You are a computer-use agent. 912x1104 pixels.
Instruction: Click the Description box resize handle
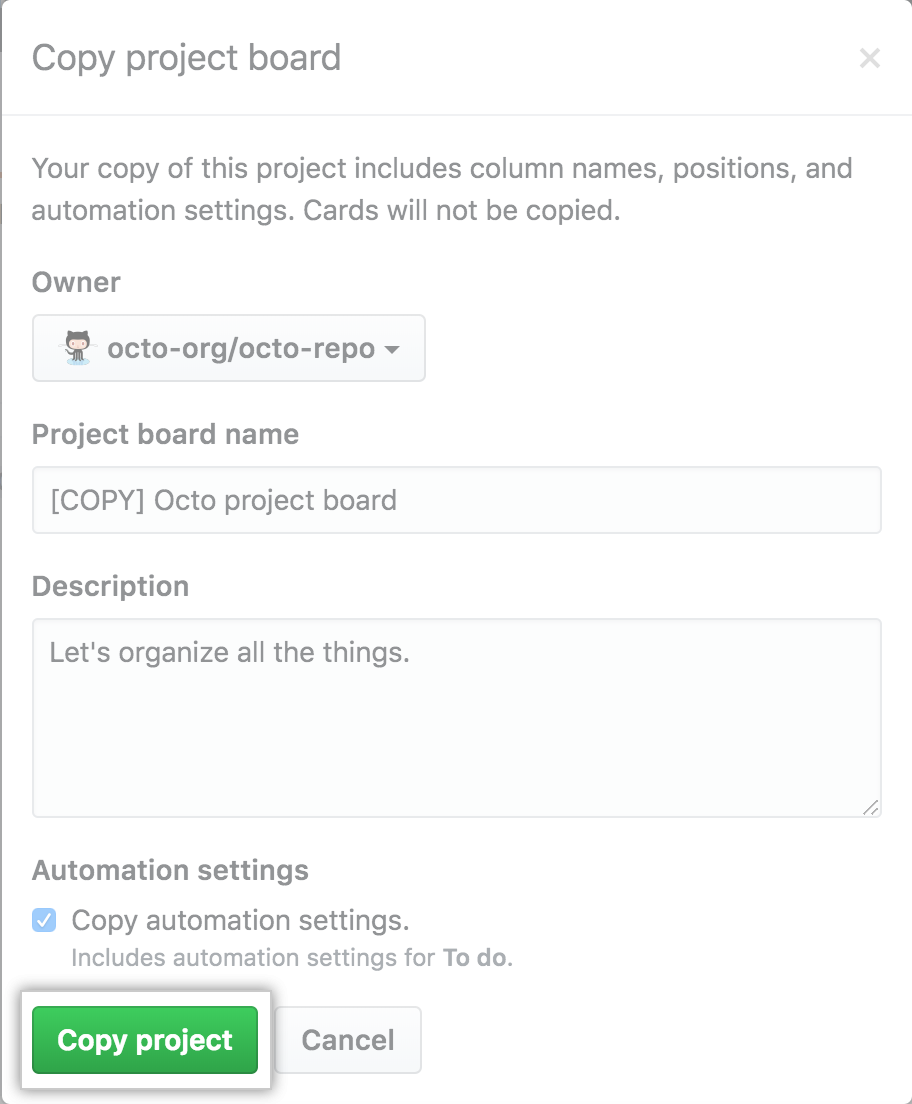click(x=870, y=806)
